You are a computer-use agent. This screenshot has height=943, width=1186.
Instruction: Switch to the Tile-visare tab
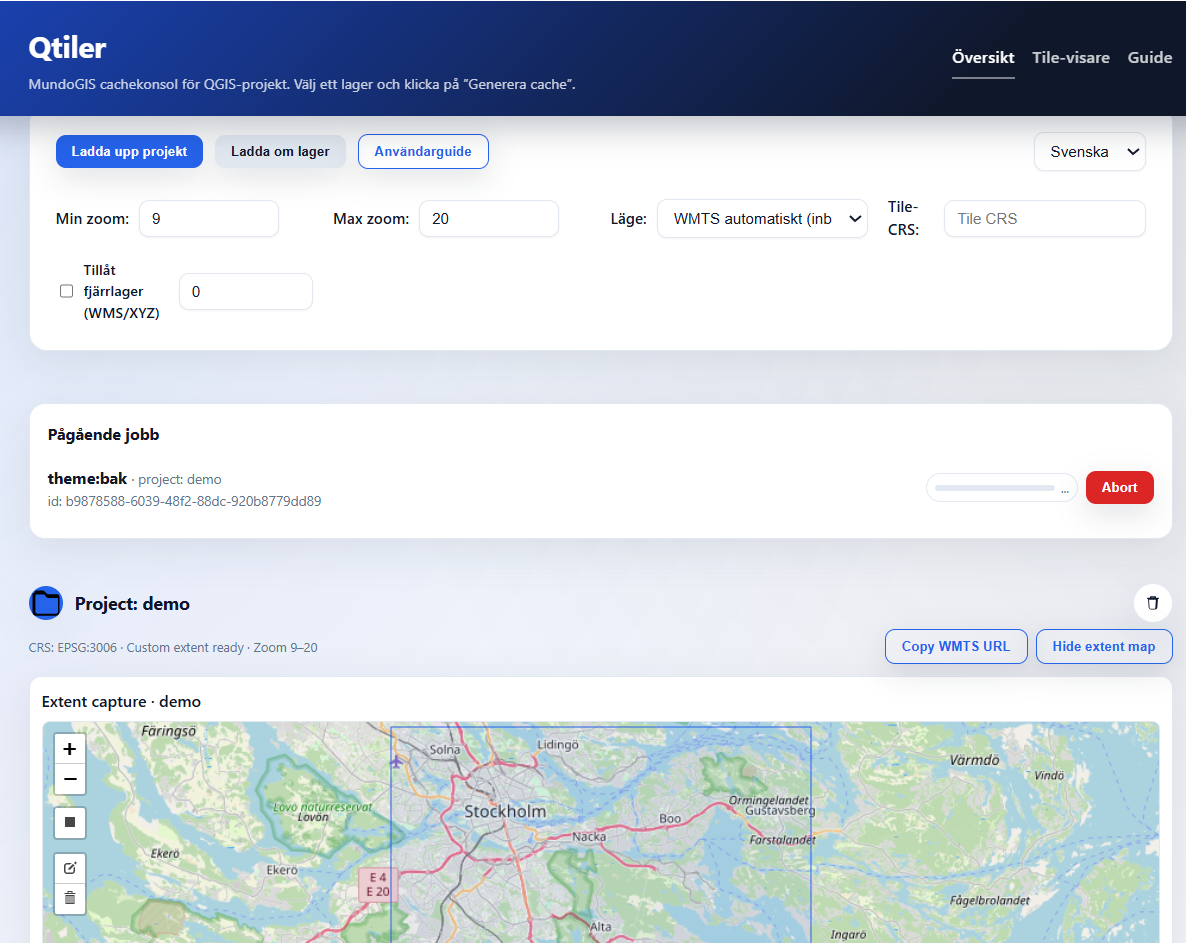tap(1071, 58)
